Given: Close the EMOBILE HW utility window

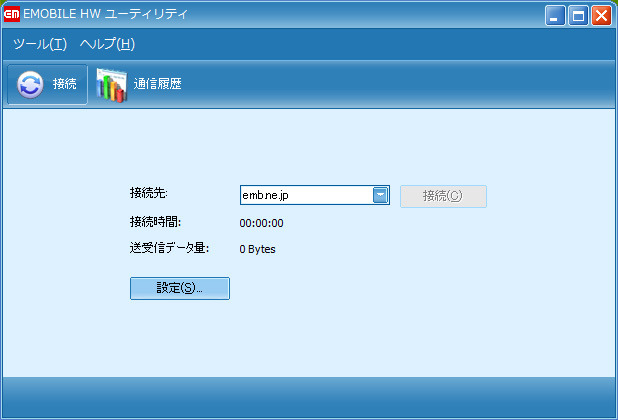Looking at the screenshot, I should tap(601, 16).
